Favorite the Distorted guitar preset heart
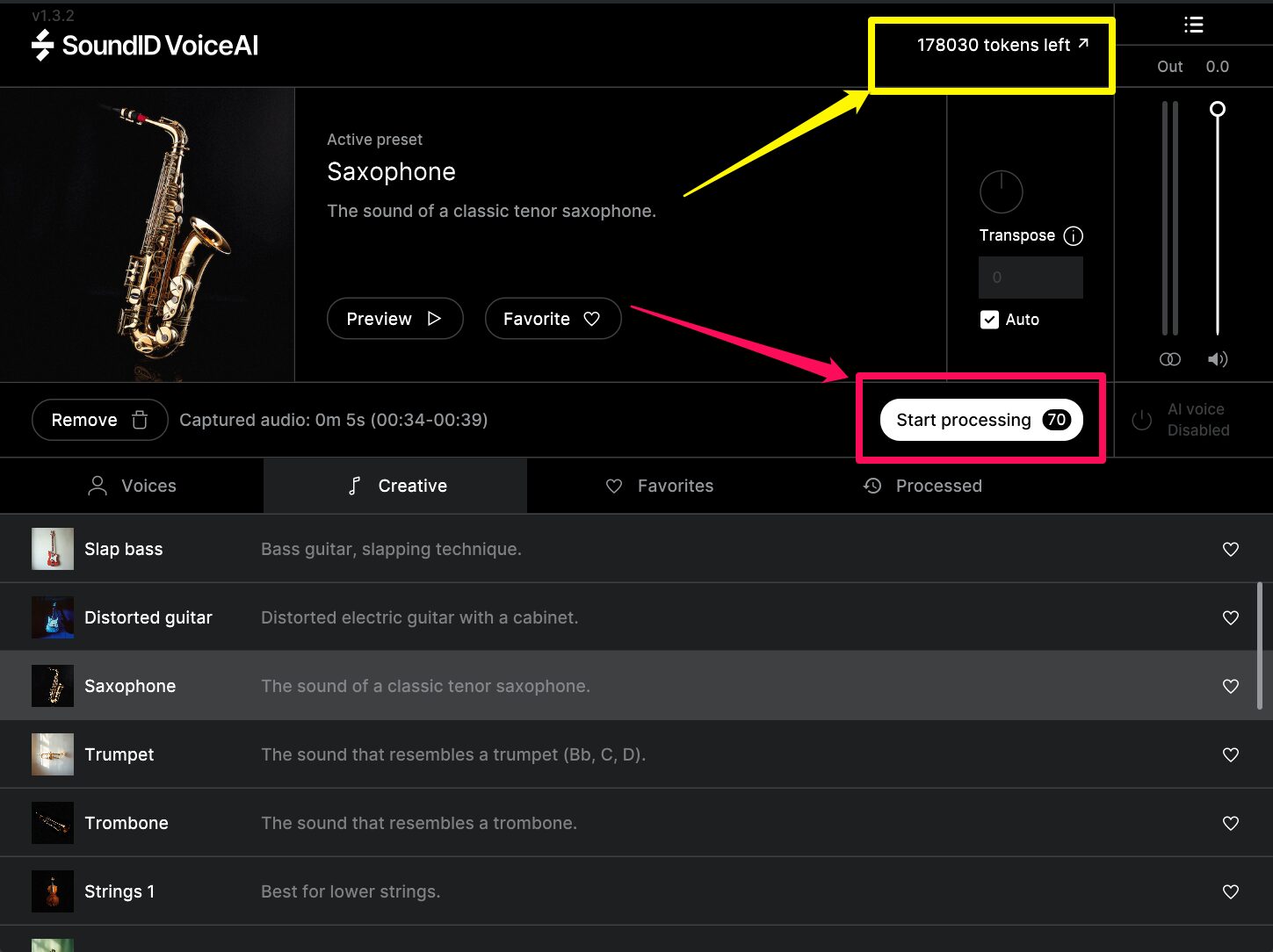The height and width of the screenshot is (952, 1273). click(x=1231, y=617)
